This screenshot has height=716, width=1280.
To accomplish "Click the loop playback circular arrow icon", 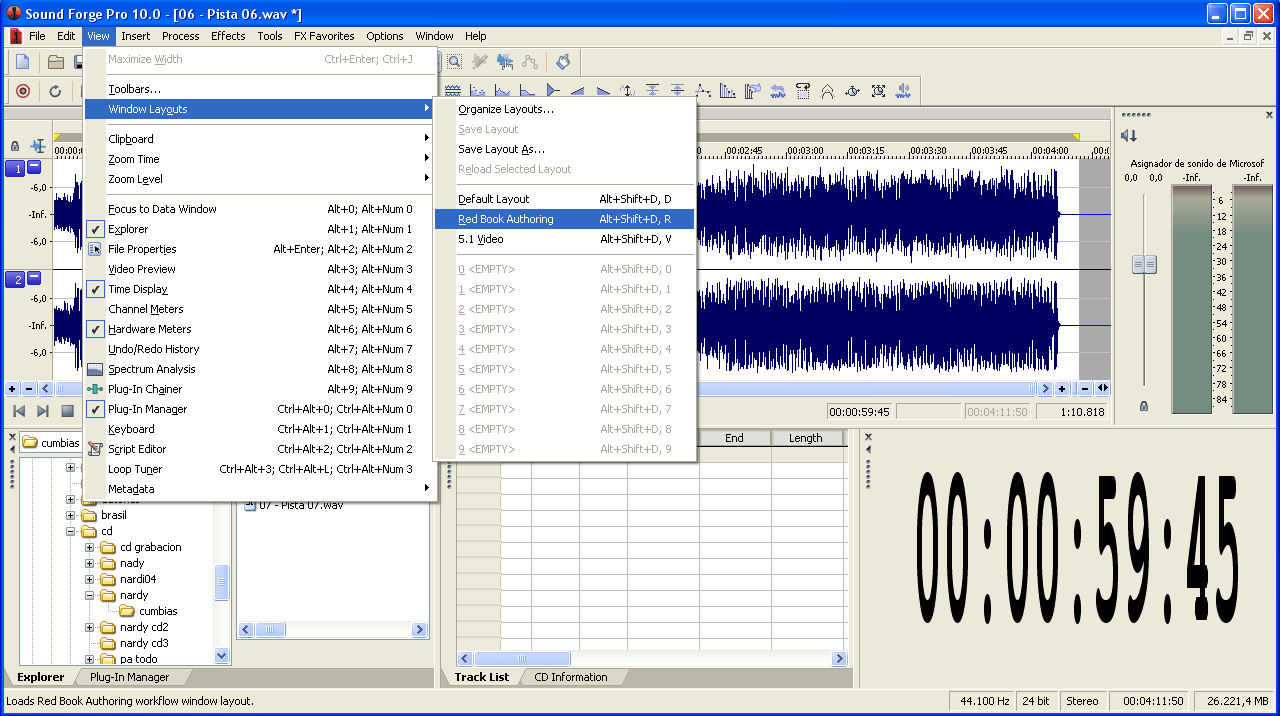I will (55, 91).
